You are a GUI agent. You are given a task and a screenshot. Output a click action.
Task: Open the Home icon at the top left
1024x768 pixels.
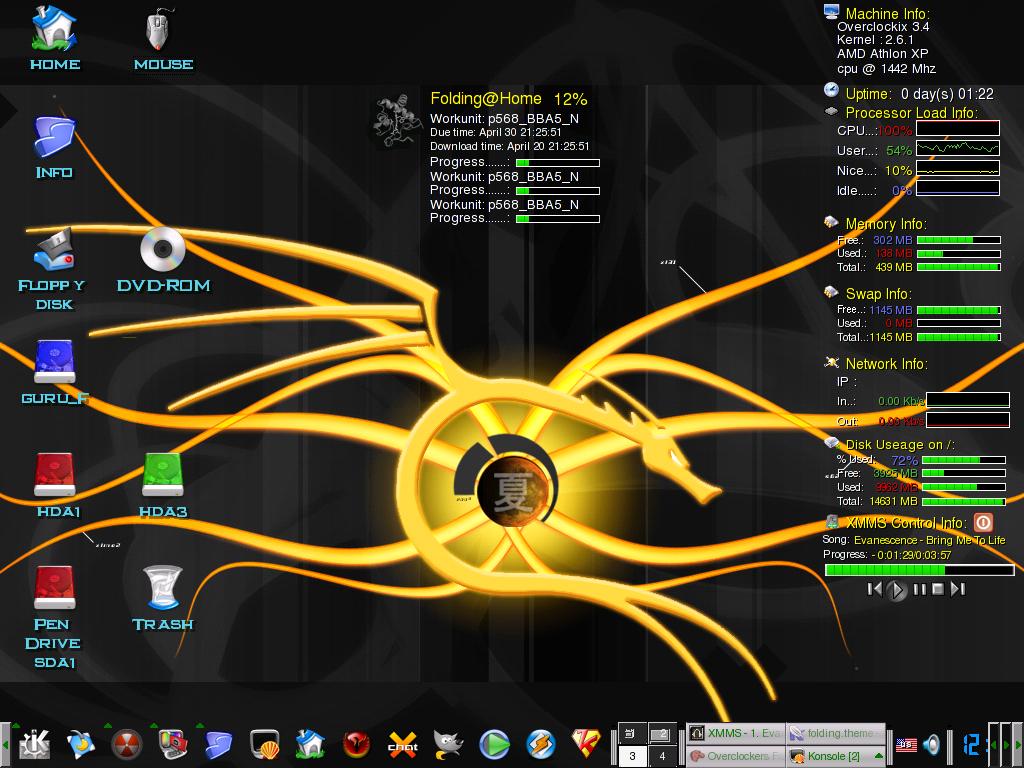54,30
